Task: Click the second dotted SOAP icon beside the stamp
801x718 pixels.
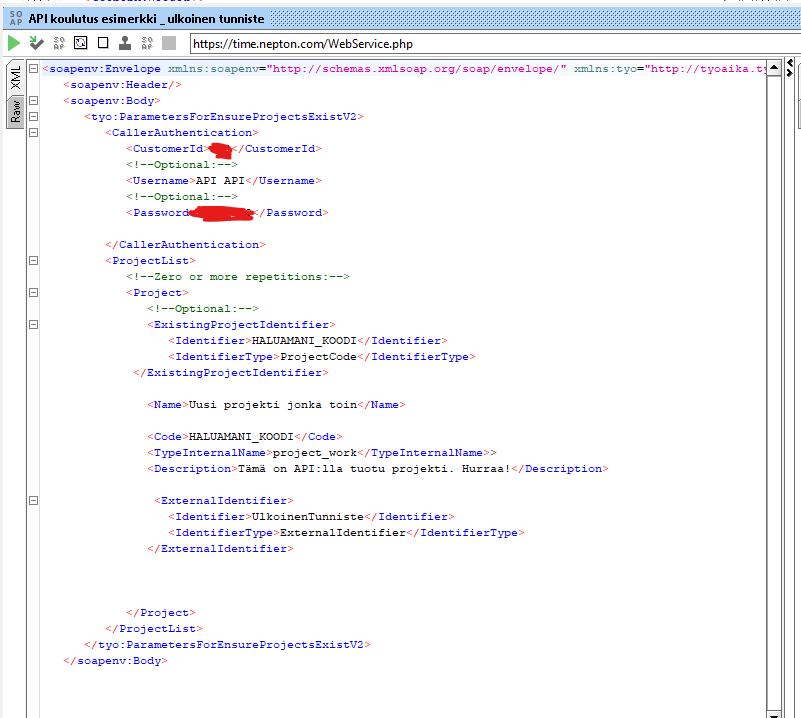Action: tap(147, 43)
